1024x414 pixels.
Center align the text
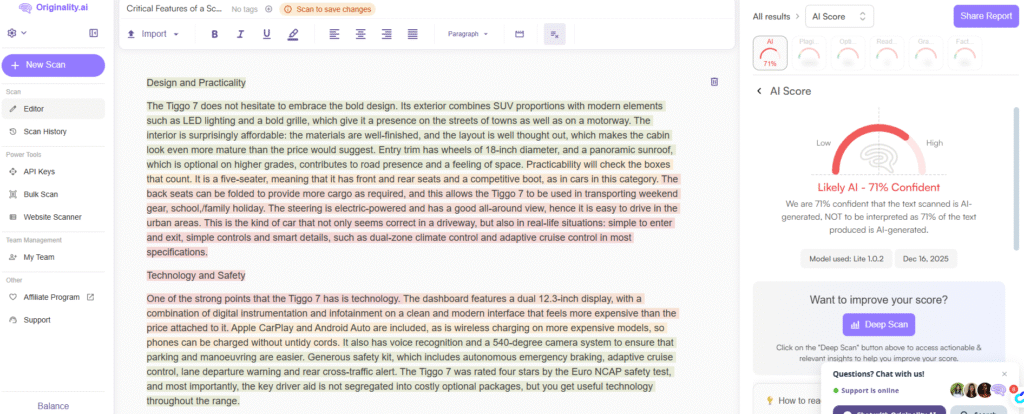360,34
